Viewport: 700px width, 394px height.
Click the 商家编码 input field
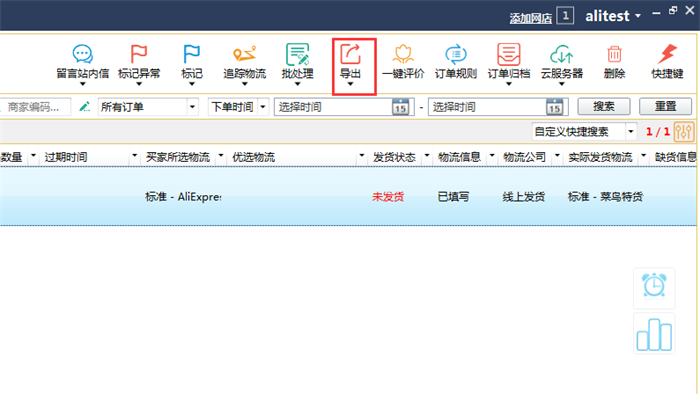pos(35,107)
